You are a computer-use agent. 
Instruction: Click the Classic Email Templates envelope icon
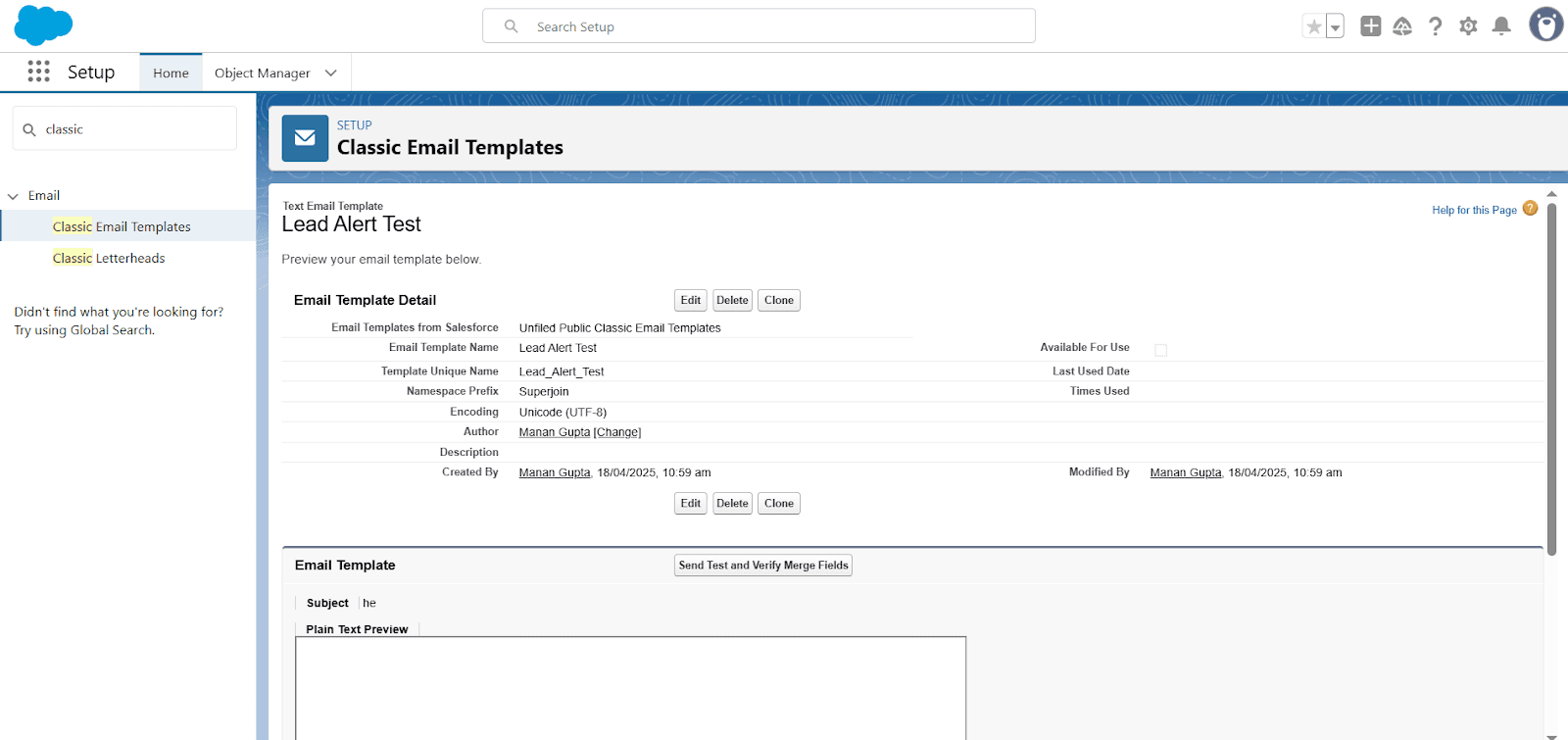click(x=305, y=138)
